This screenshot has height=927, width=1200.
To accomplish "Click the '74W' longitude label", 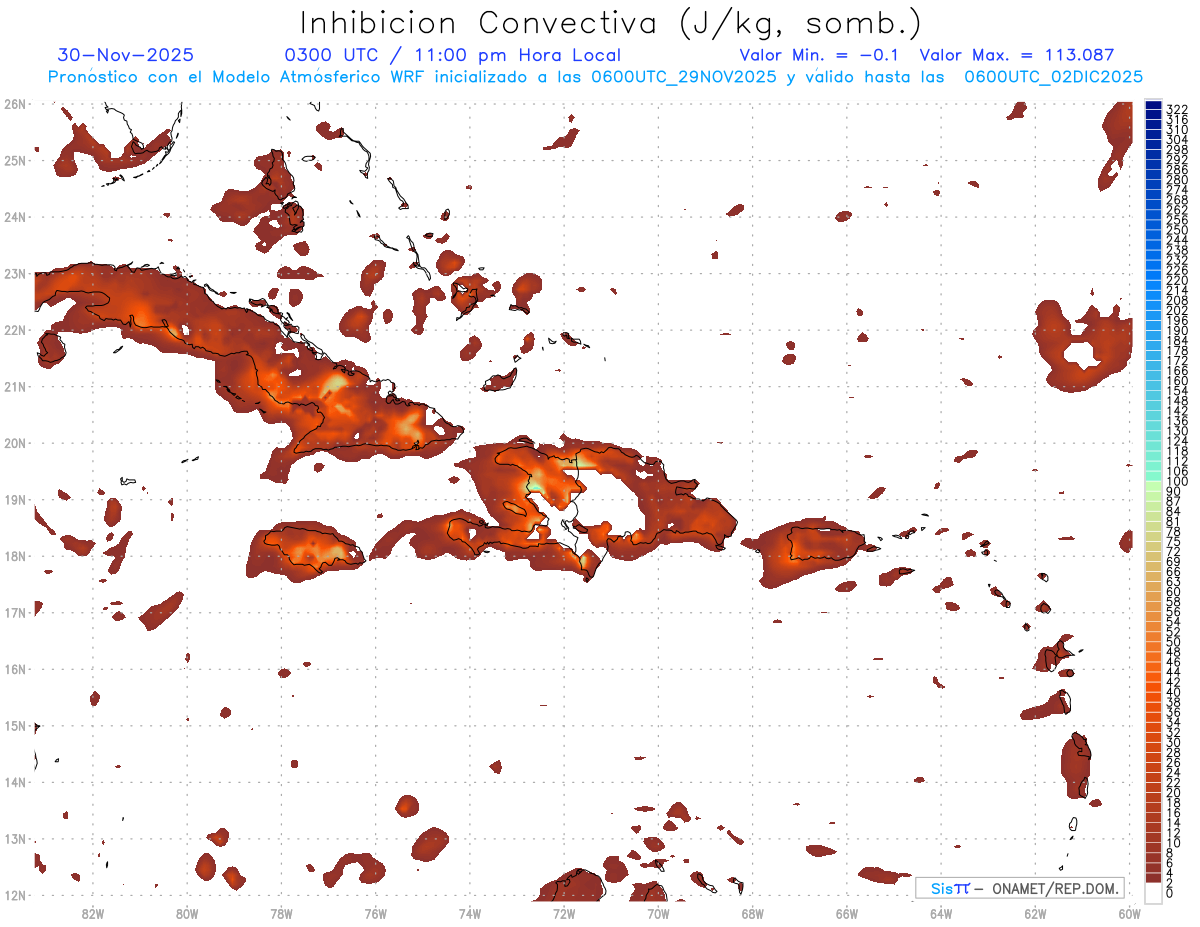I will (470, 912).
